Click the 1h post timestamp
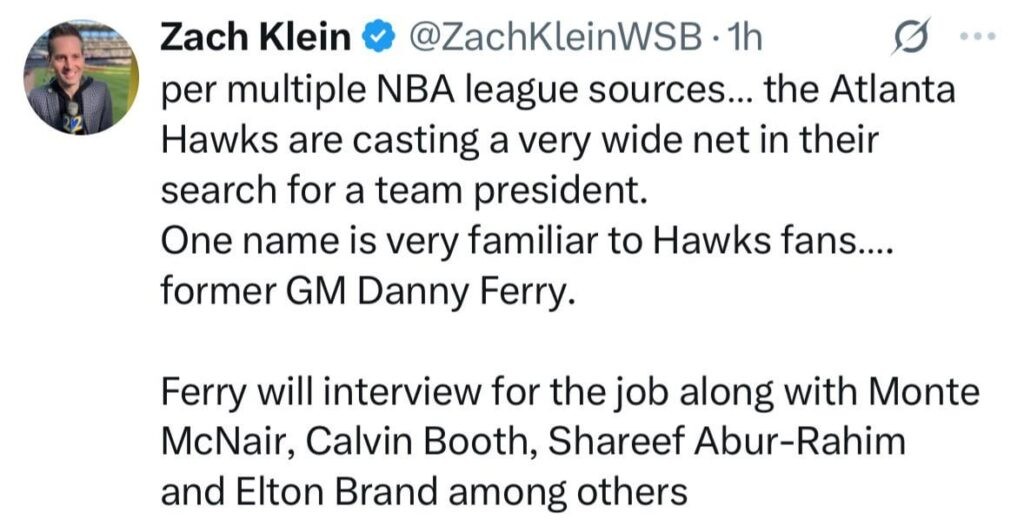Image resolution: width=1024 pixels, height=526 pixels. [x=745, y=38]
